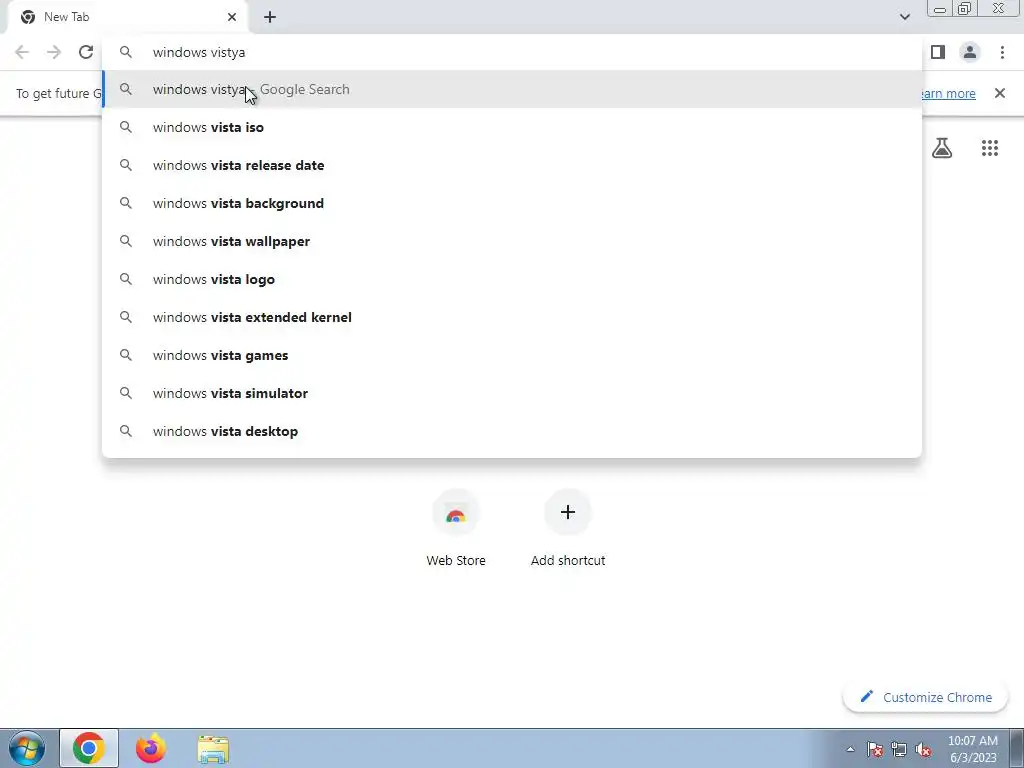The width and height of the screenshot is (1024, 768).
Task: Open the profile avatar menu
Action: [970, 52]
